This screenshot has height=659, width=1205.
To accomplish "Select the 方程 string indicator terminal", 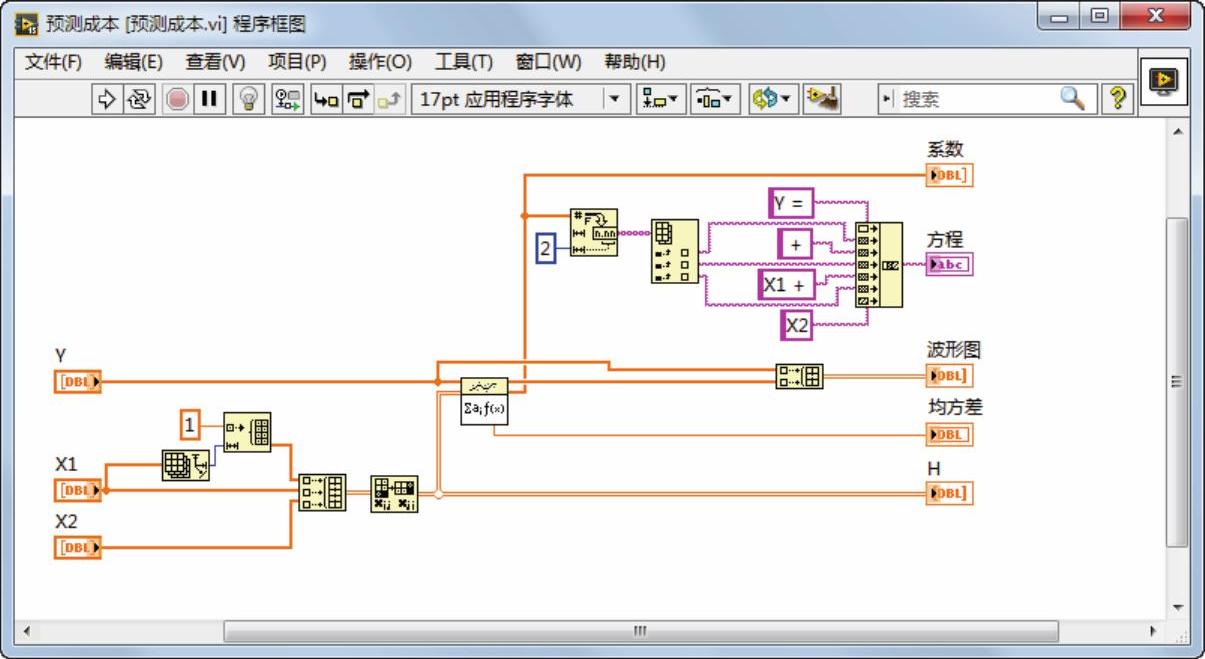I will [949, 265].
